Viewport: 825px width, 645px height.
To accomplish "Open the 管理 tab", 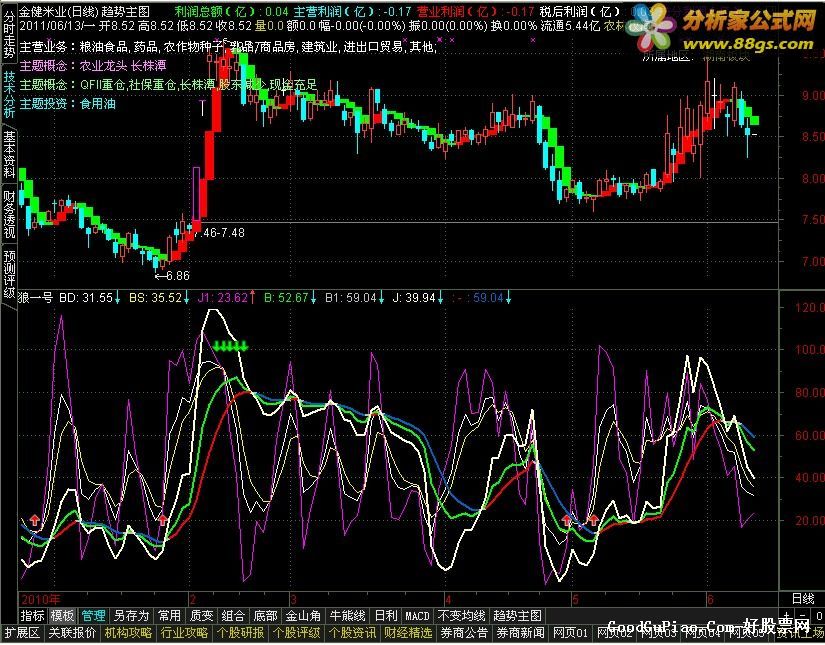I will [94, 616].
